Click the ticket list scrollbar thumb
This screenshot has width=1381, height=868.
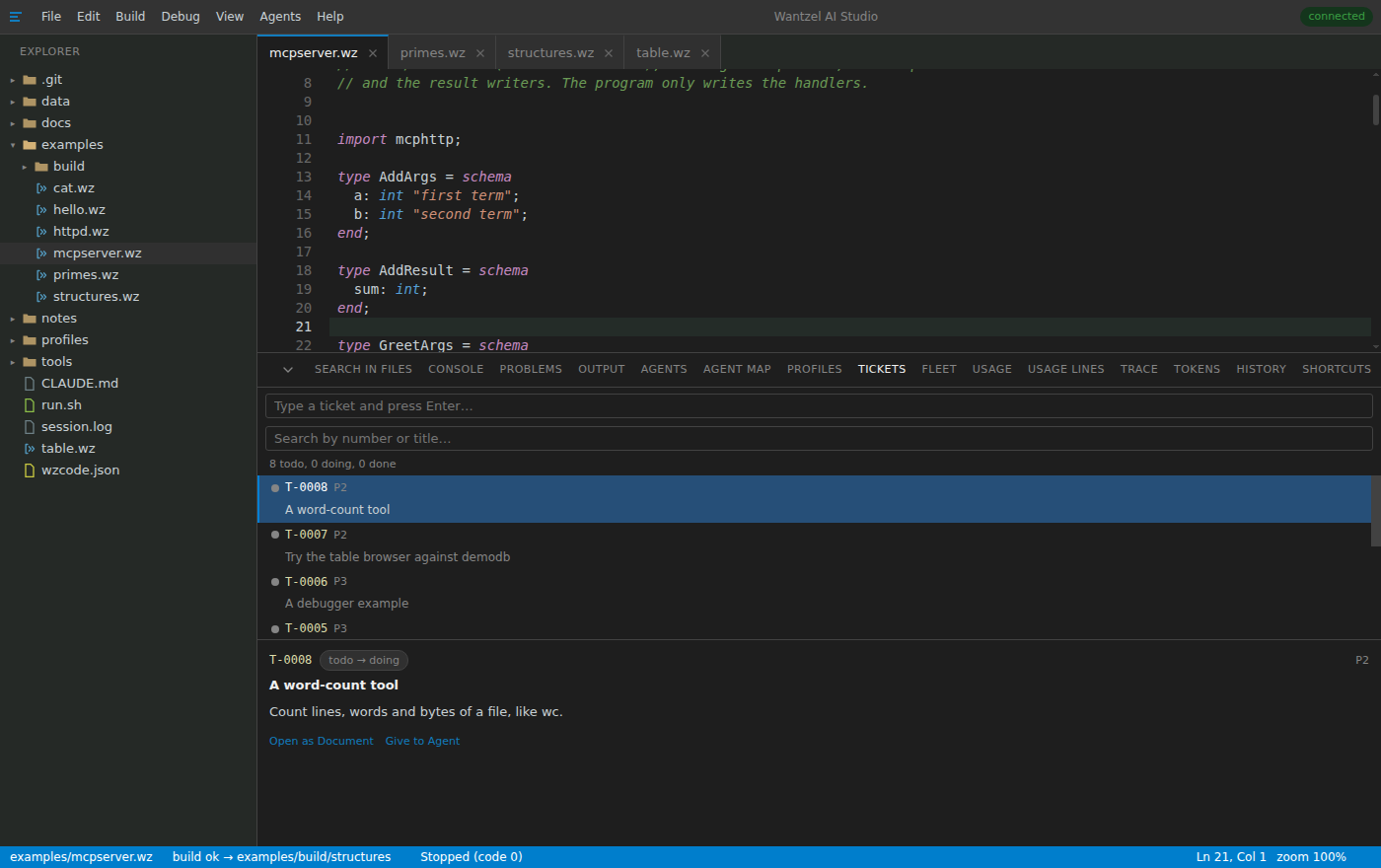pos(1376,511)
